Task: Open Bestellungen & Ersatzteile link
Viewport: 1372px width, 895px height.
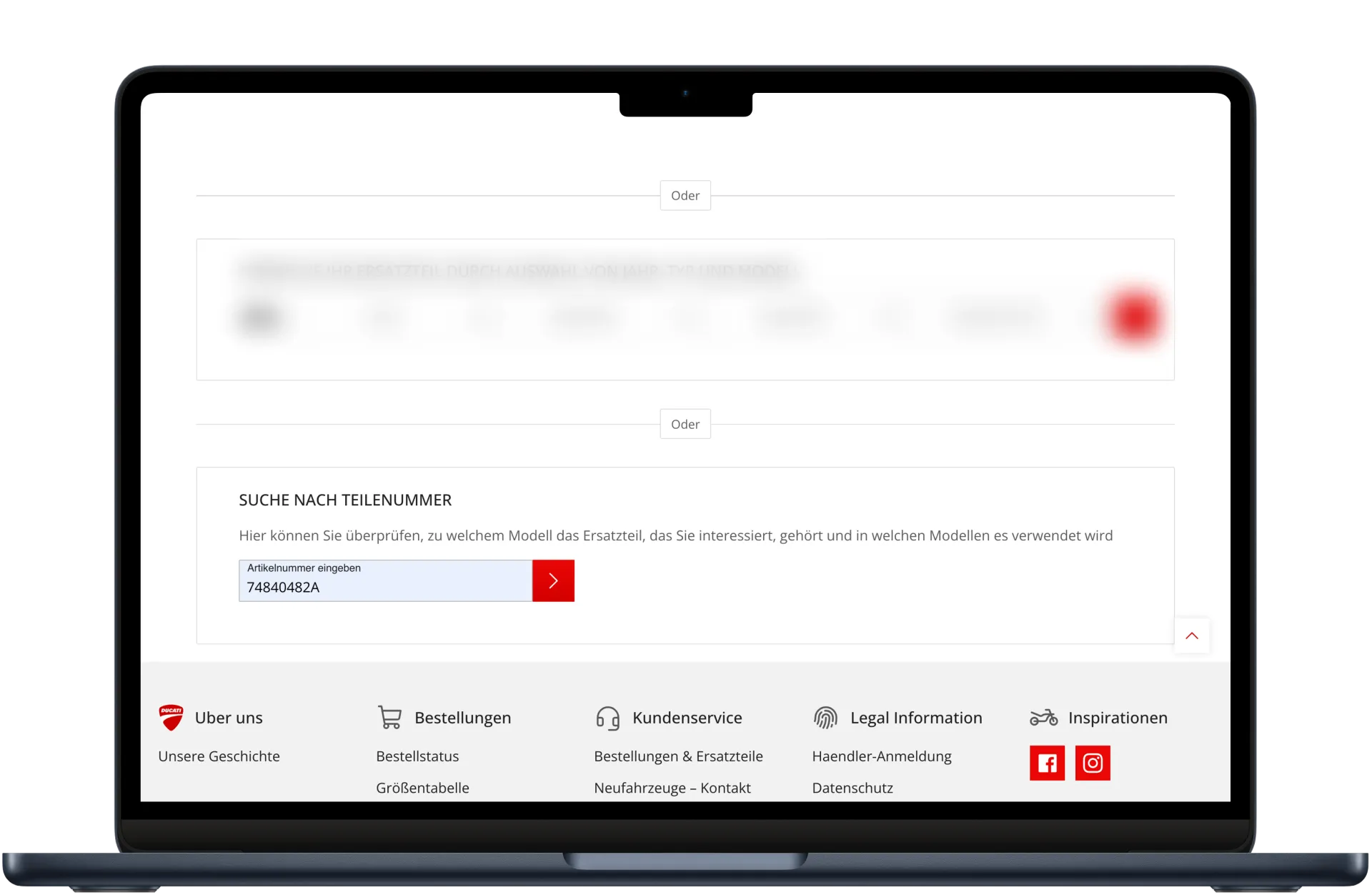Action: [x=678, y=756]
